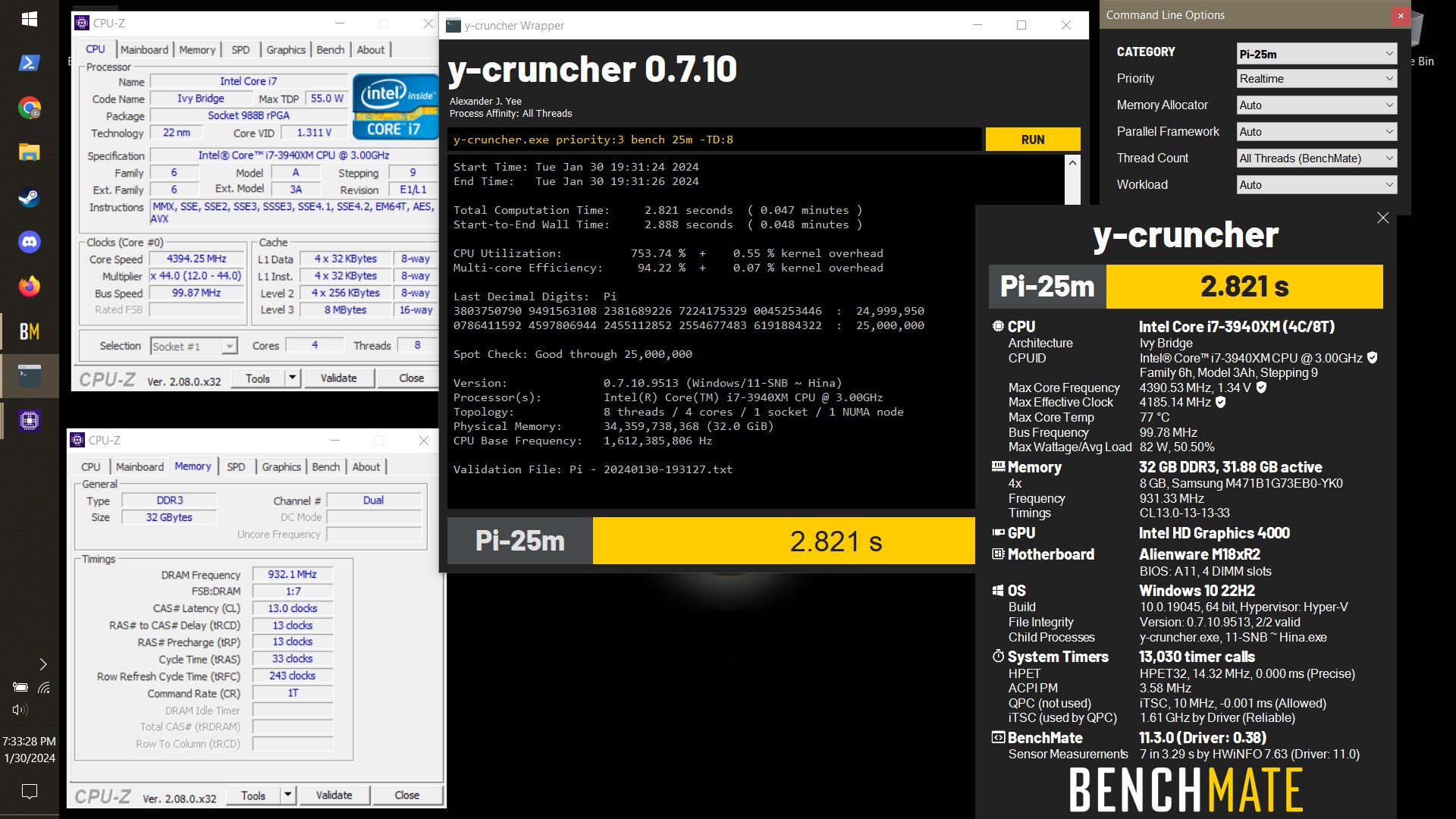Viewport: 1456px width, 819px height.
Task: Switch to Graphics tab in top CPU-Z
Action: [286, 49]
